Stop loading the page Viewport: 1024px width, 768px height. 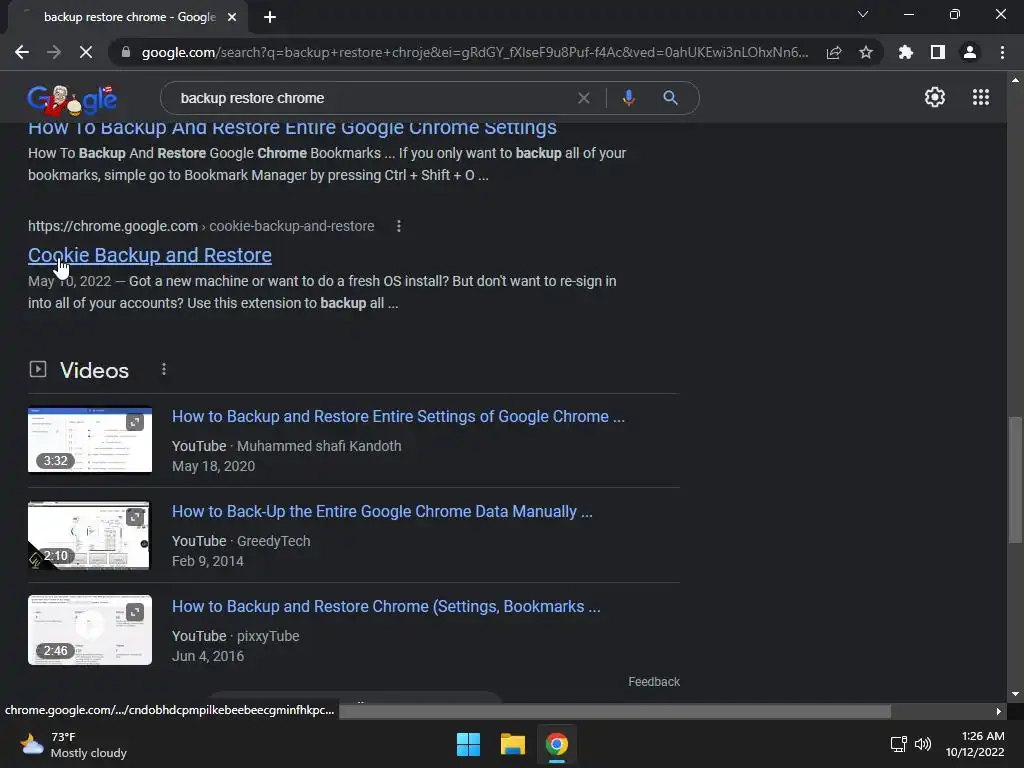click(x=86, y=52)
